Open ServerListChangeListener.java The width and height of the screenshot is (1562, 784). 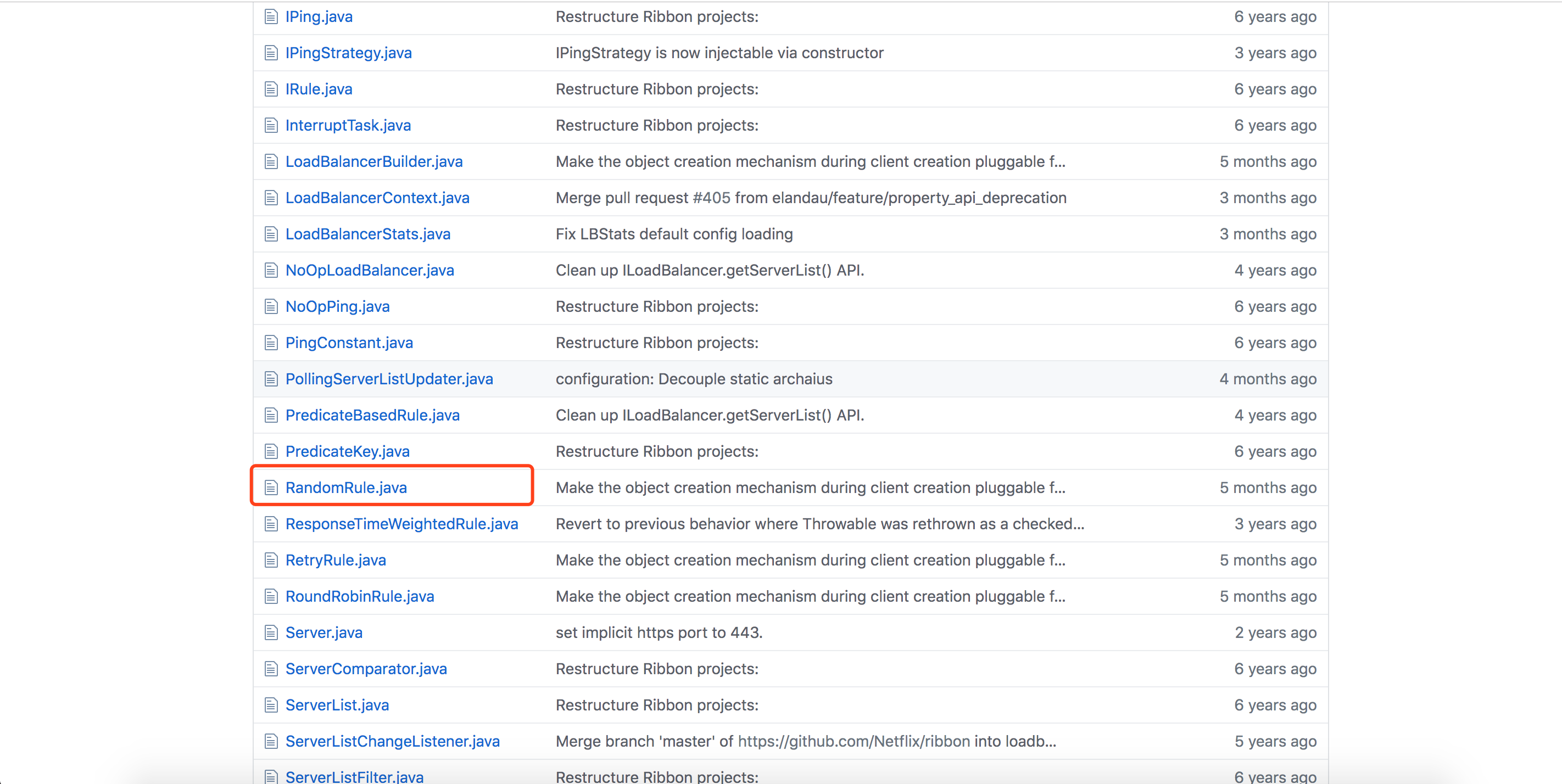[x=393, y=741]
